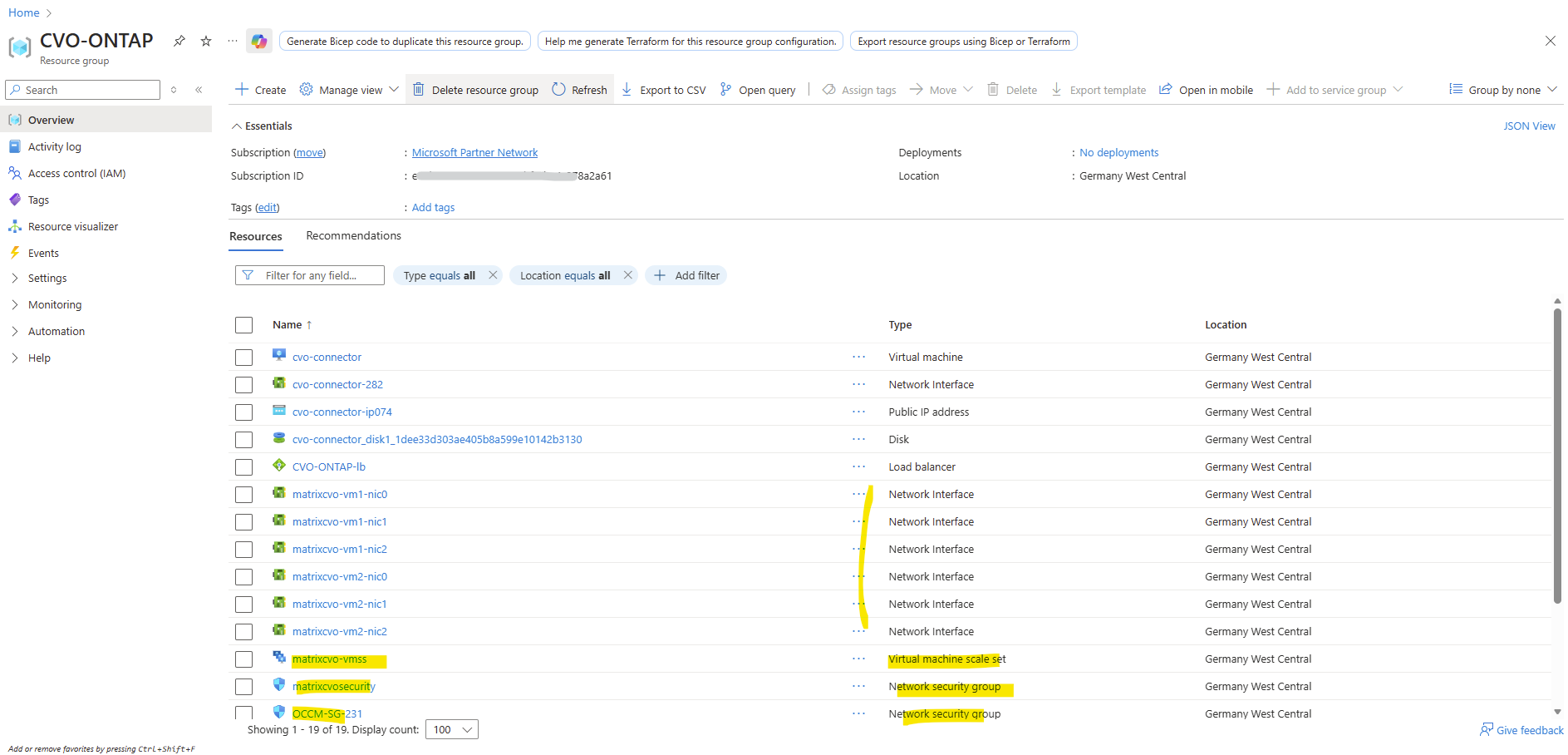Open the Group by none dropdown
This screenshot has width=1568, height=755.
click(1503, 90)
